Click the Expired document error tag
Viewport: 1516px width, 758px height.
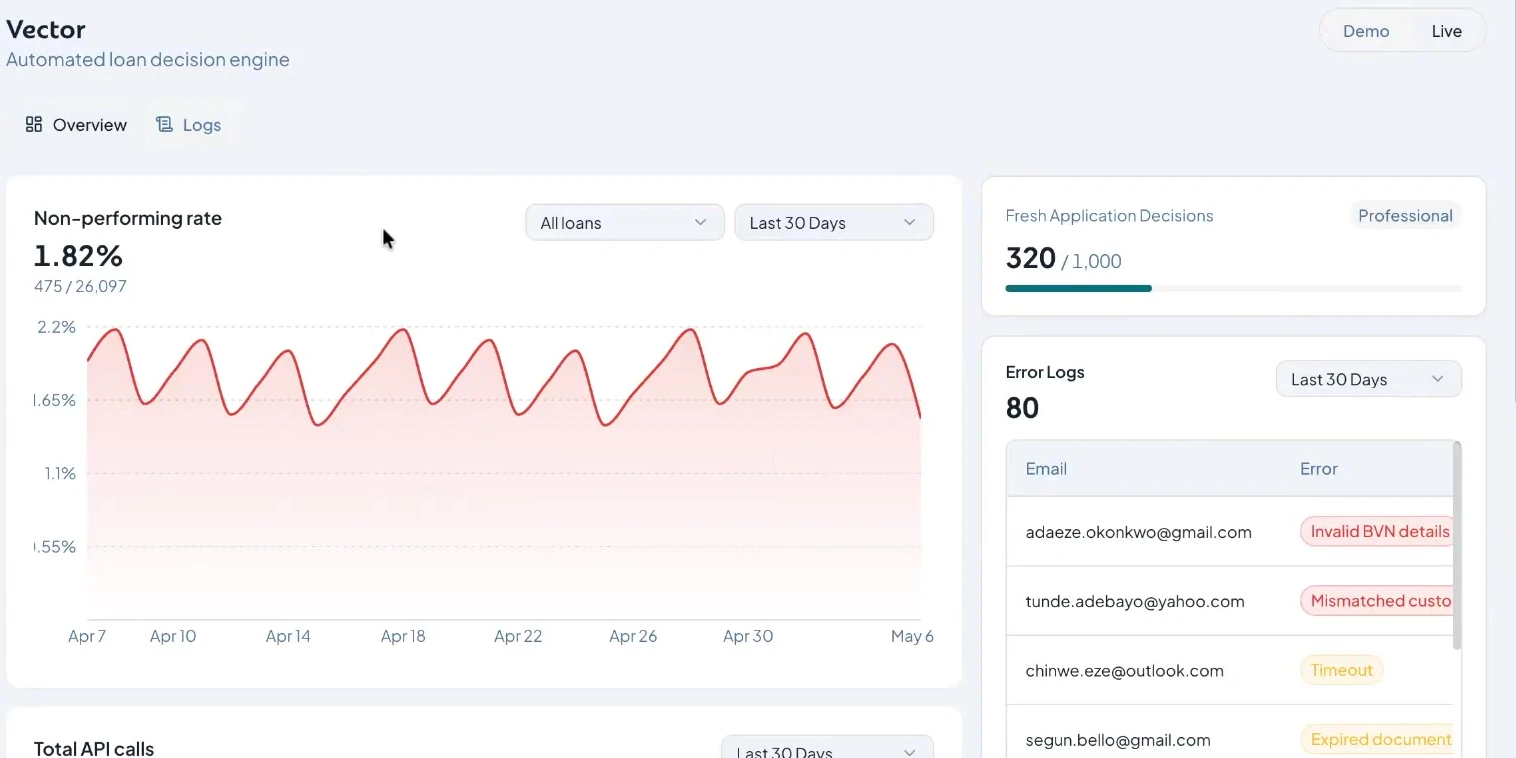coord(1377,740)
